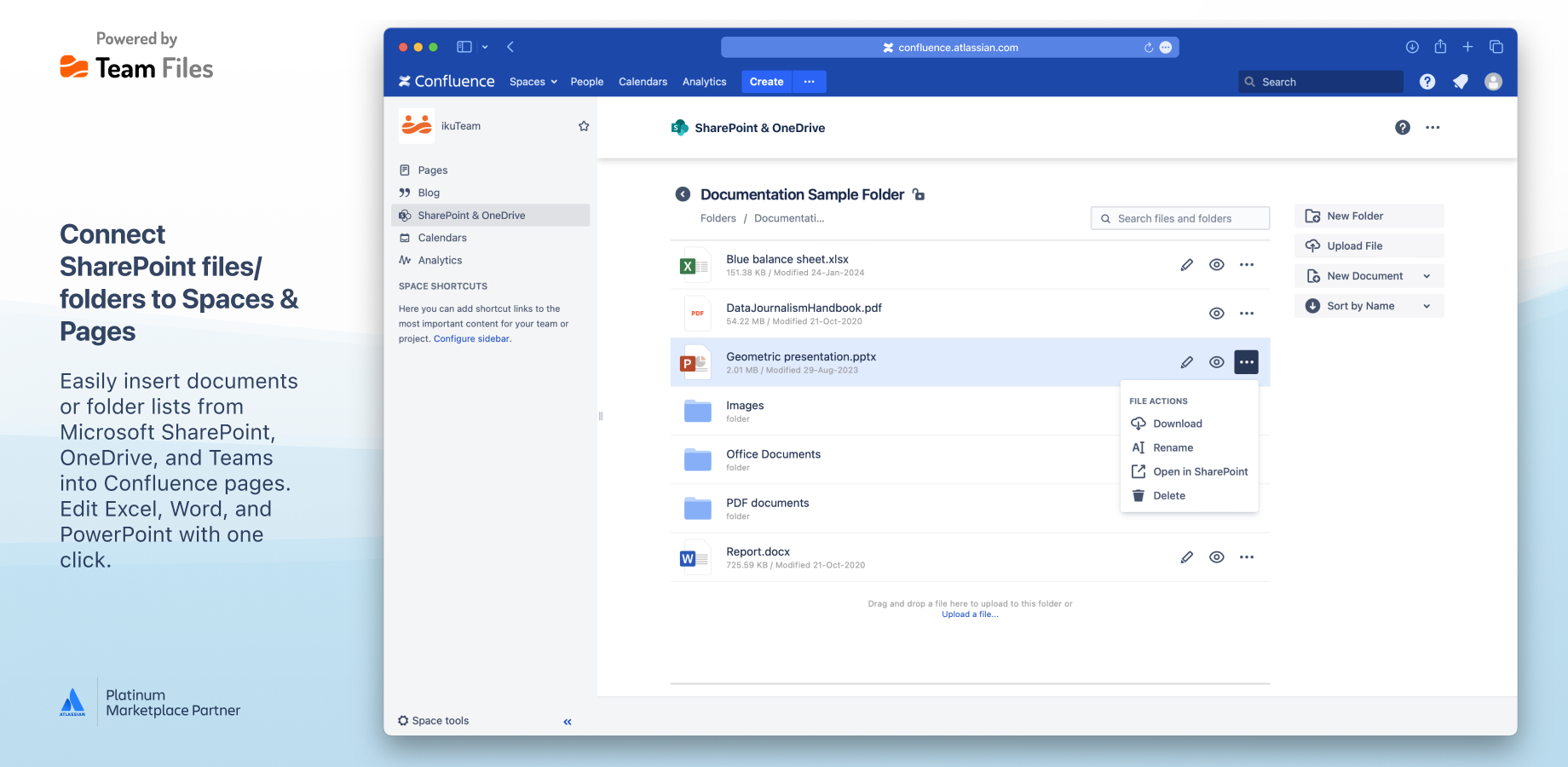
Task: Click the Open in SharePoint icon
Action: tap(1139, 471)
